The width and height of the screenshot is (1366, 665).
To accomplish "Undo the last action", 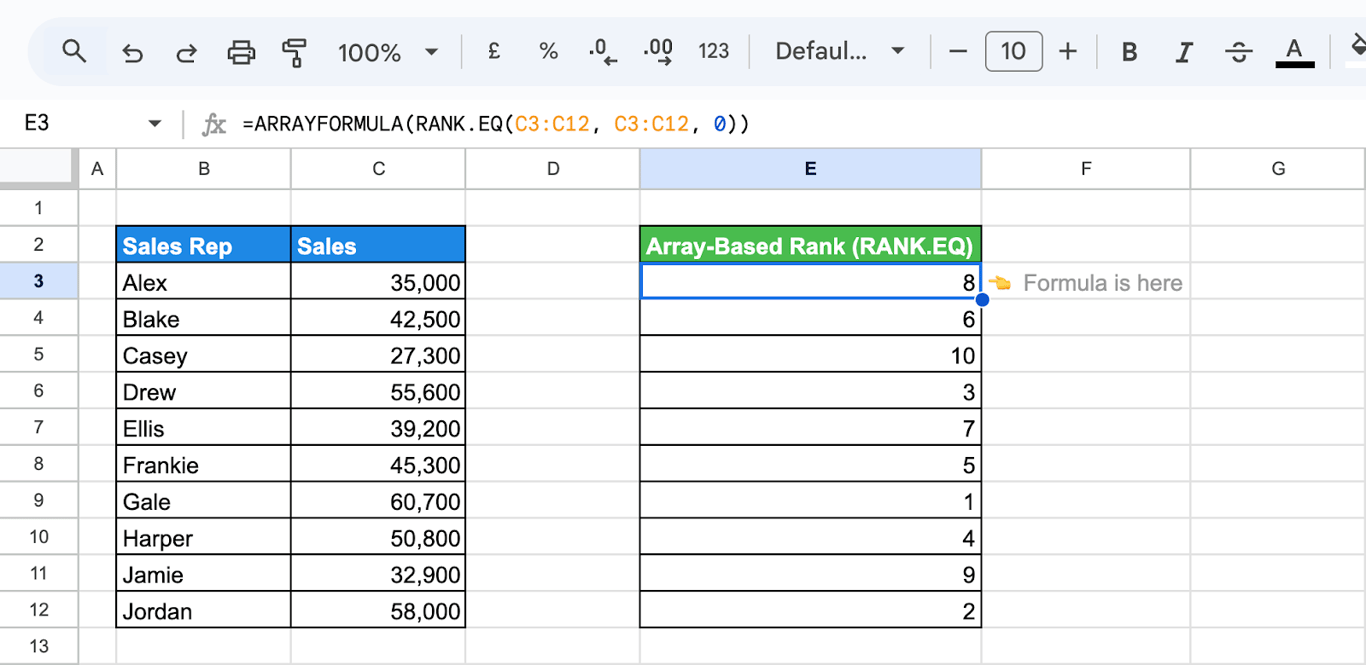I will point(132,52).
